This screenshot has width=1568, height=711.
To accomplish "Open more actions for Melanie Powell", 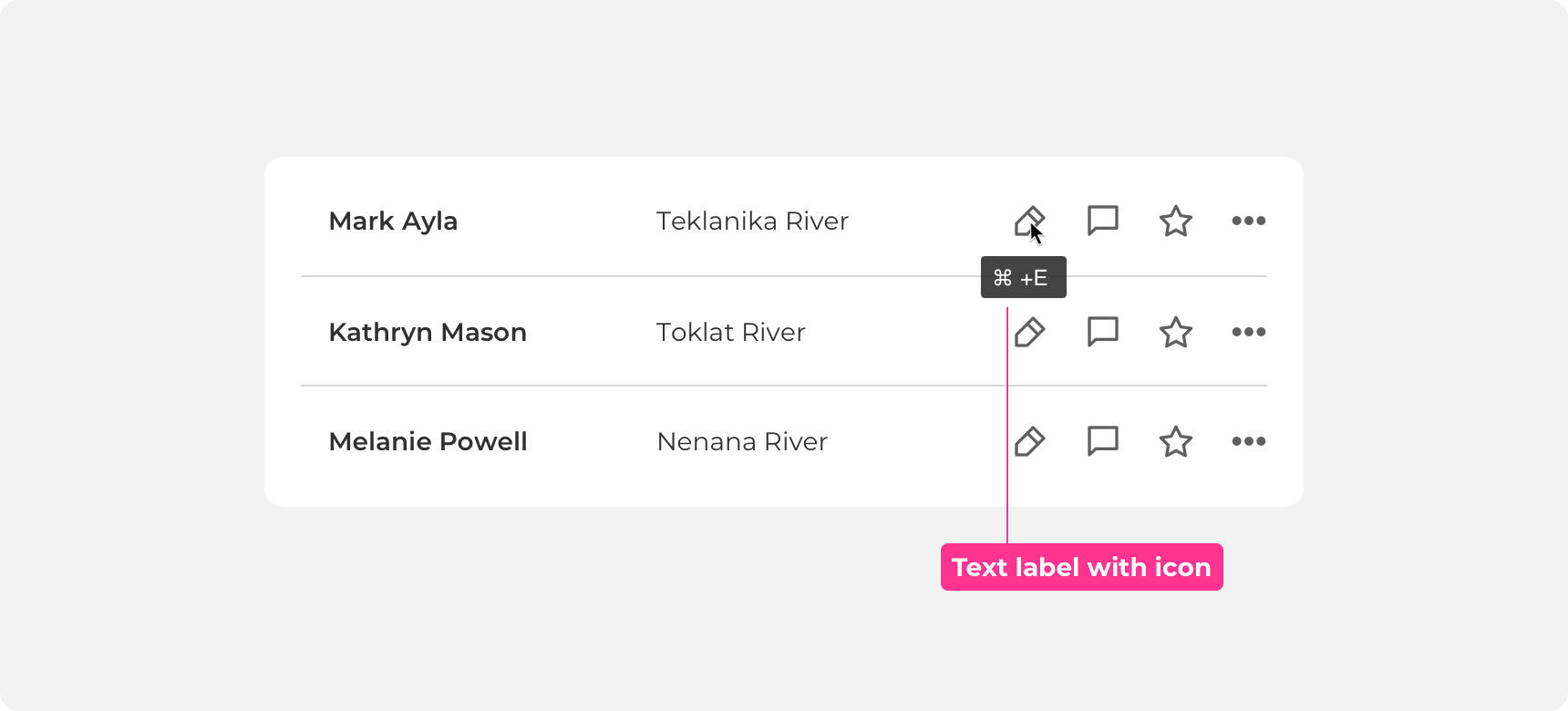I will 1249,441.
